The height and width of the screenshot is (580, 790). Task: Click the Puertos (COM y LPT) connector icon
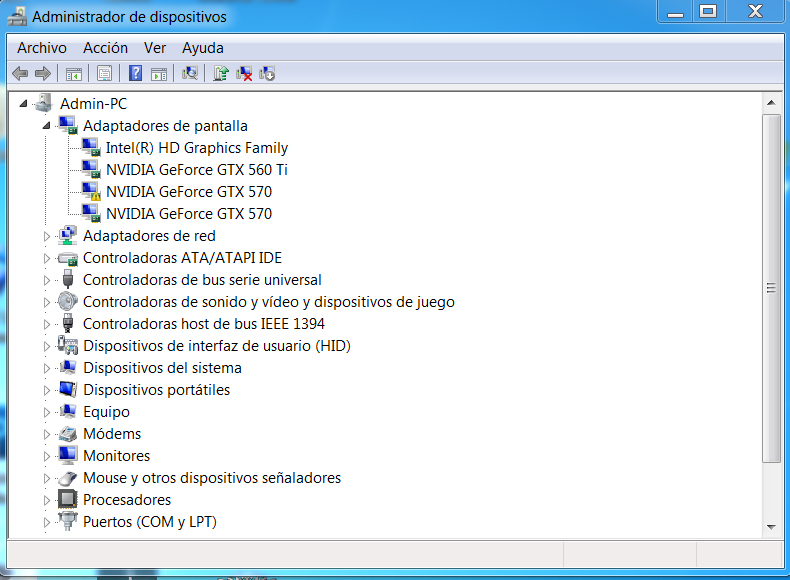pos(68,521)
